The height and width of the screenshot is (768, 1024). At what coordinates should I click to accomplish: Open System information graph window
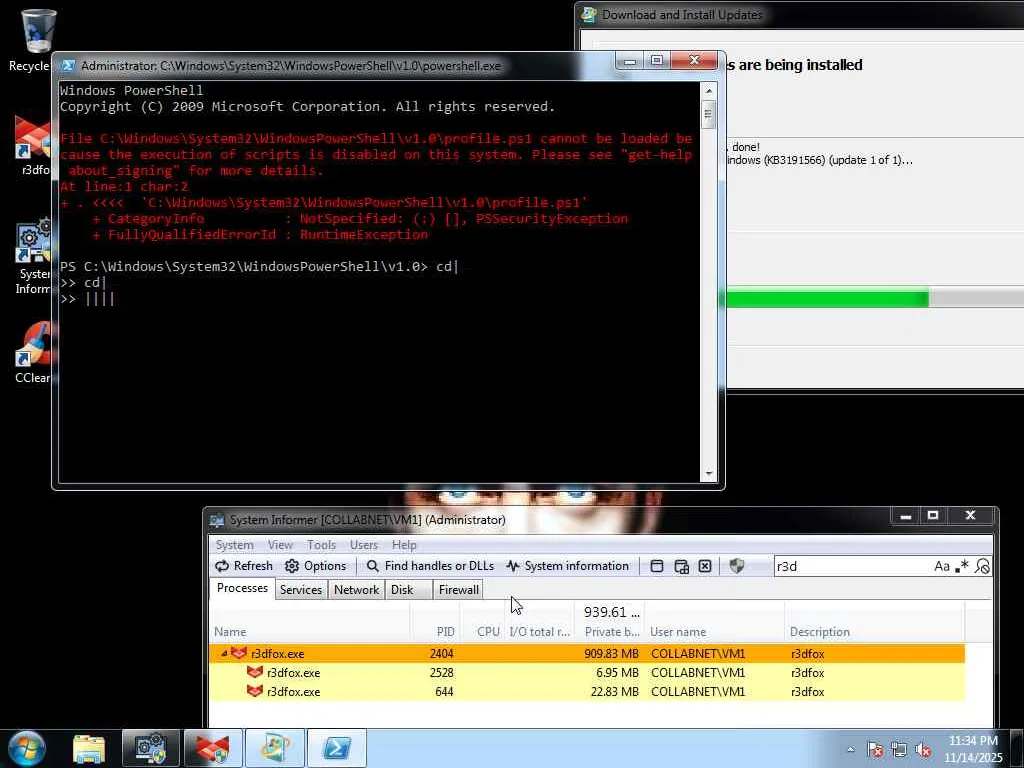click(568, 566)
